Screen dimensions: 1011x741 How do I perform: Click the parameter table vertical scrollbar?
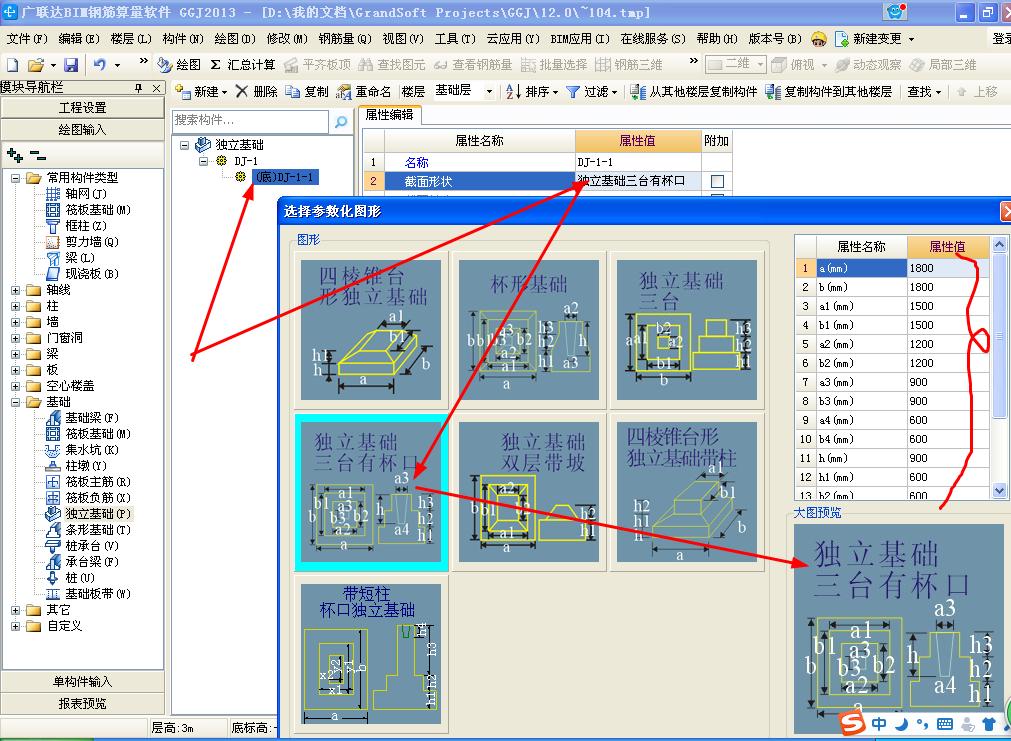(999, 368)
